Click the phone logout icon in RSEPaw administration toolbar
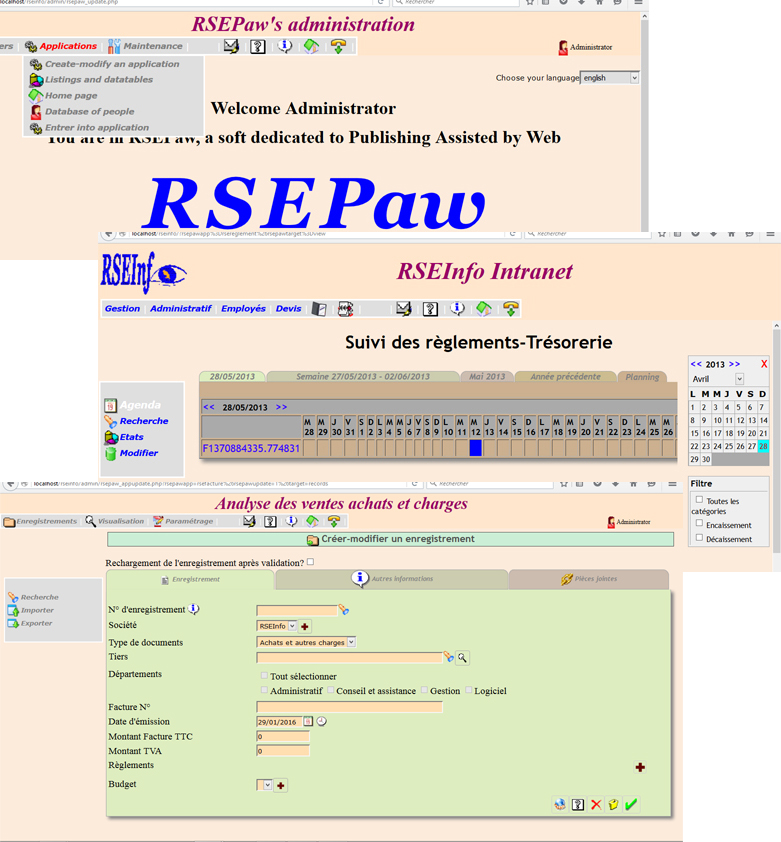The height and width of the screenshot is (842, 781). pyautogui.click(x=338, y=46)
